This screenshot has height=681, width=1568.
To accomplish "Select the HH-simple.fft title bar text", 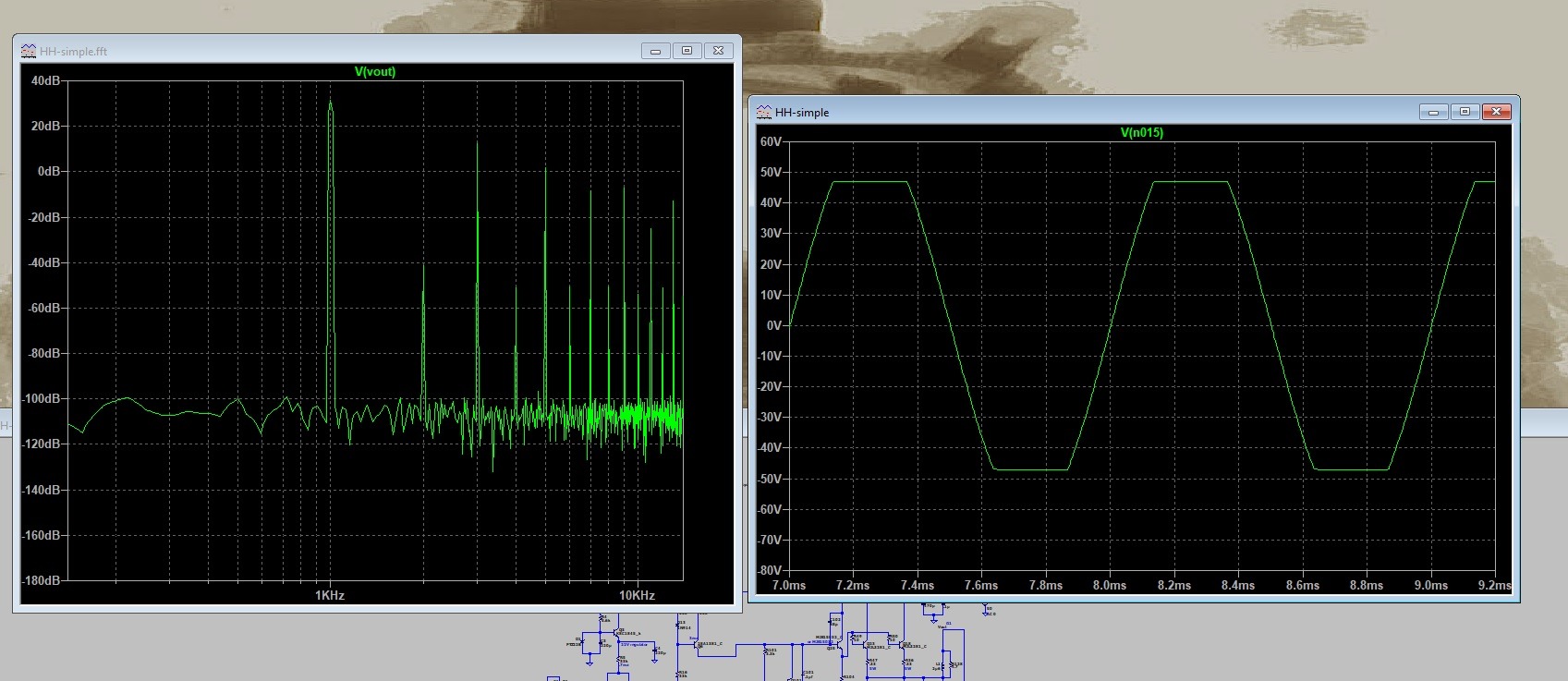I will point(73,52).
